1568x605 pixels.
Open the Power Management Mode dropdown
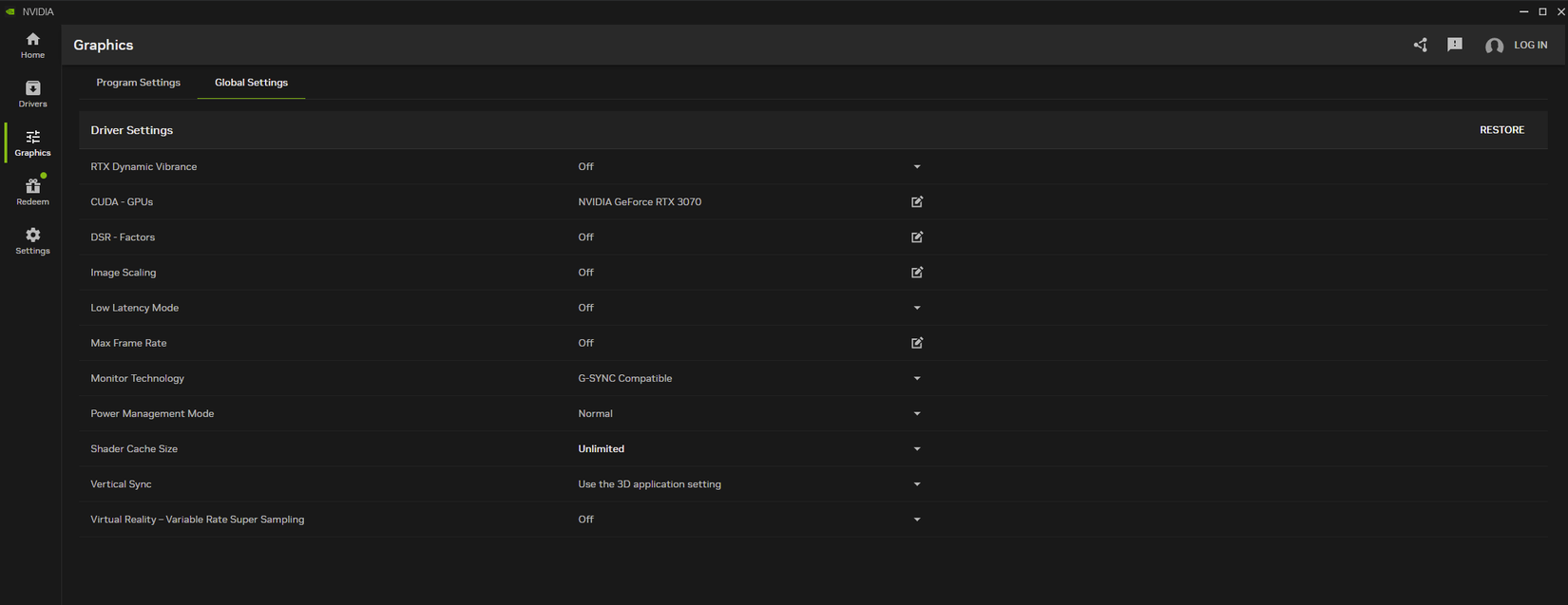[916, 414]
